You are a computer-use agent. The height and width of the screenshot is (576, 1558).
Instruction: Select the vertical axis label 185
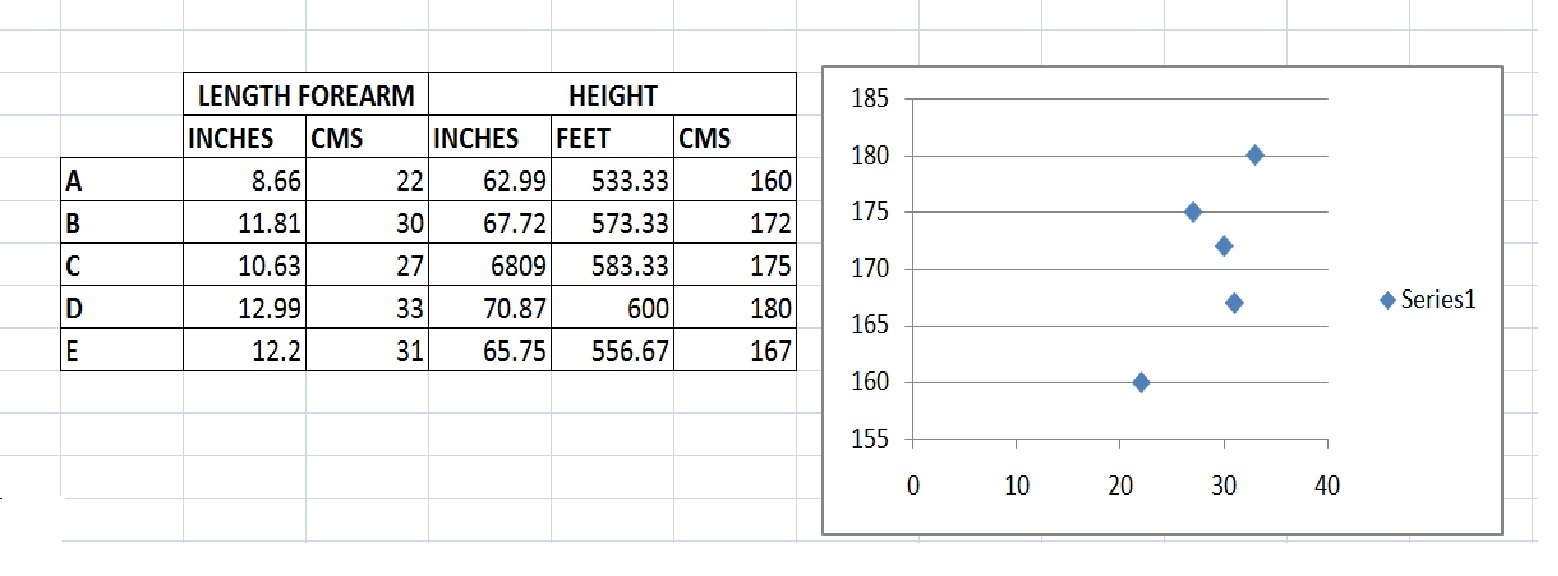(x=868, y=99)
